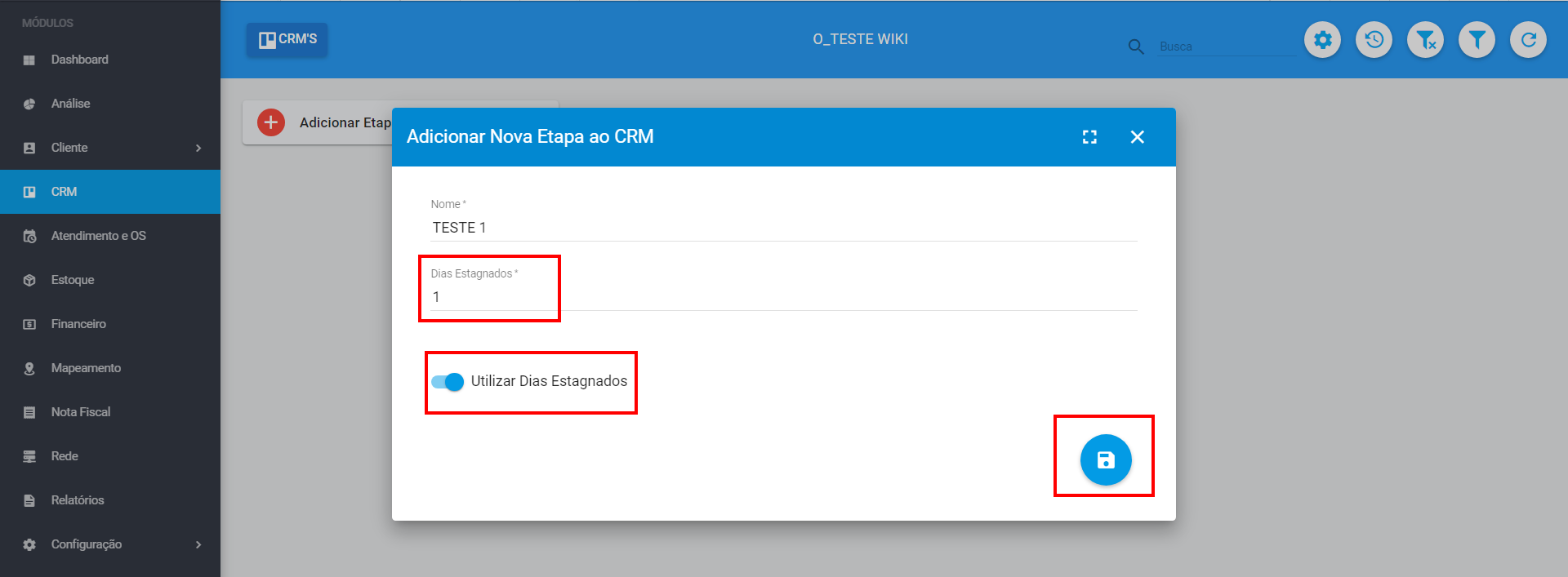
Task: Click the CRM'S button in header
Action: 287,39
